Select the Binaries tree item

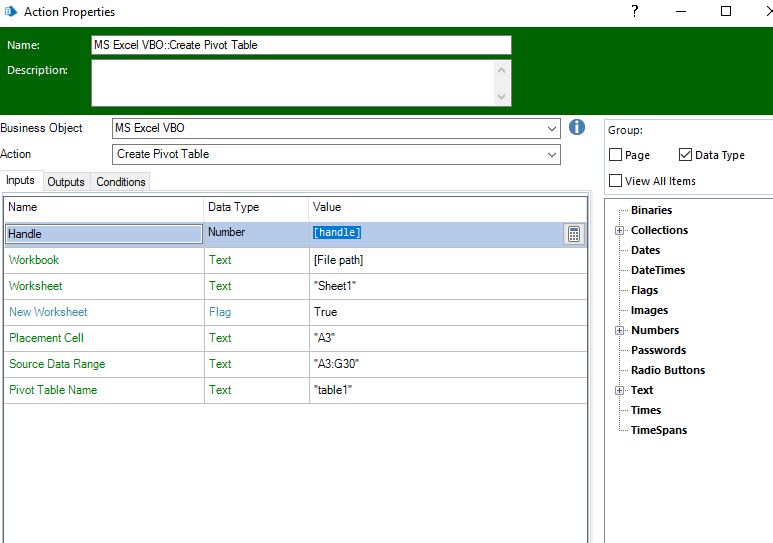point(651,210)
